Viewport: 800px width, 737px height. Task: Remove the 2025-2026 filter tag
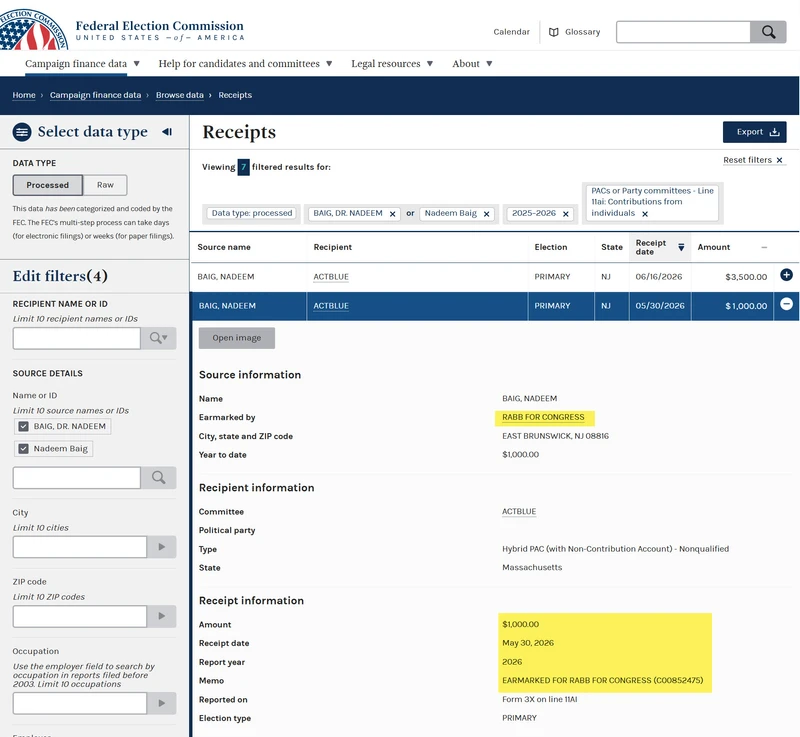click(565, 214)
